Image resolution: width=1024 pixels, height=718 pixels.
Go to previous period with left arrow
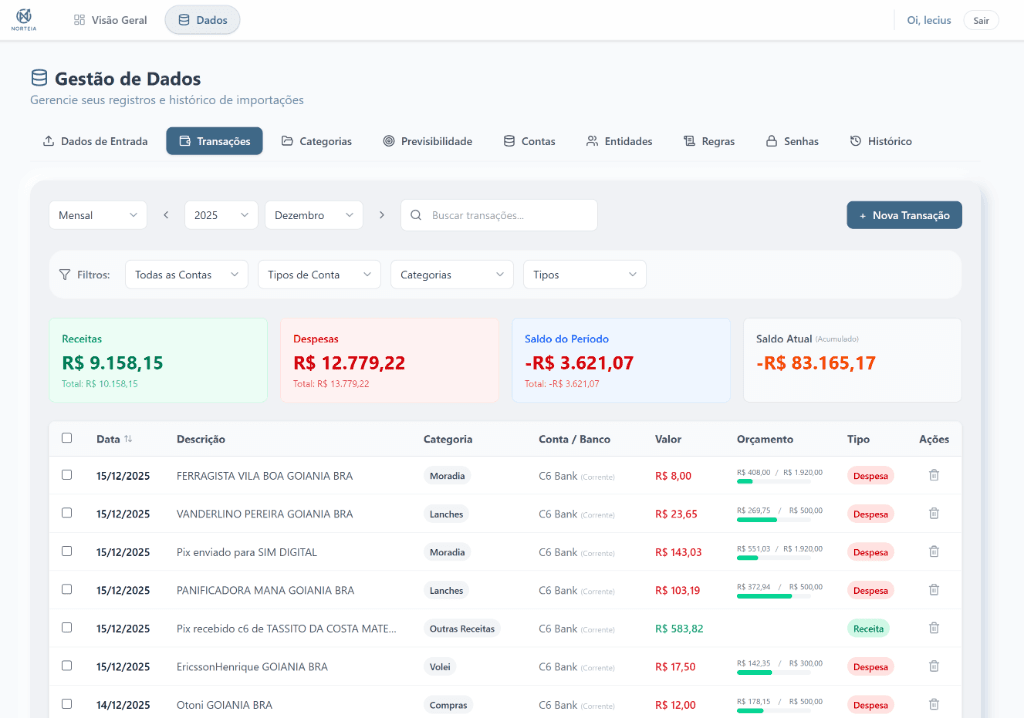[x=166, y=215]
